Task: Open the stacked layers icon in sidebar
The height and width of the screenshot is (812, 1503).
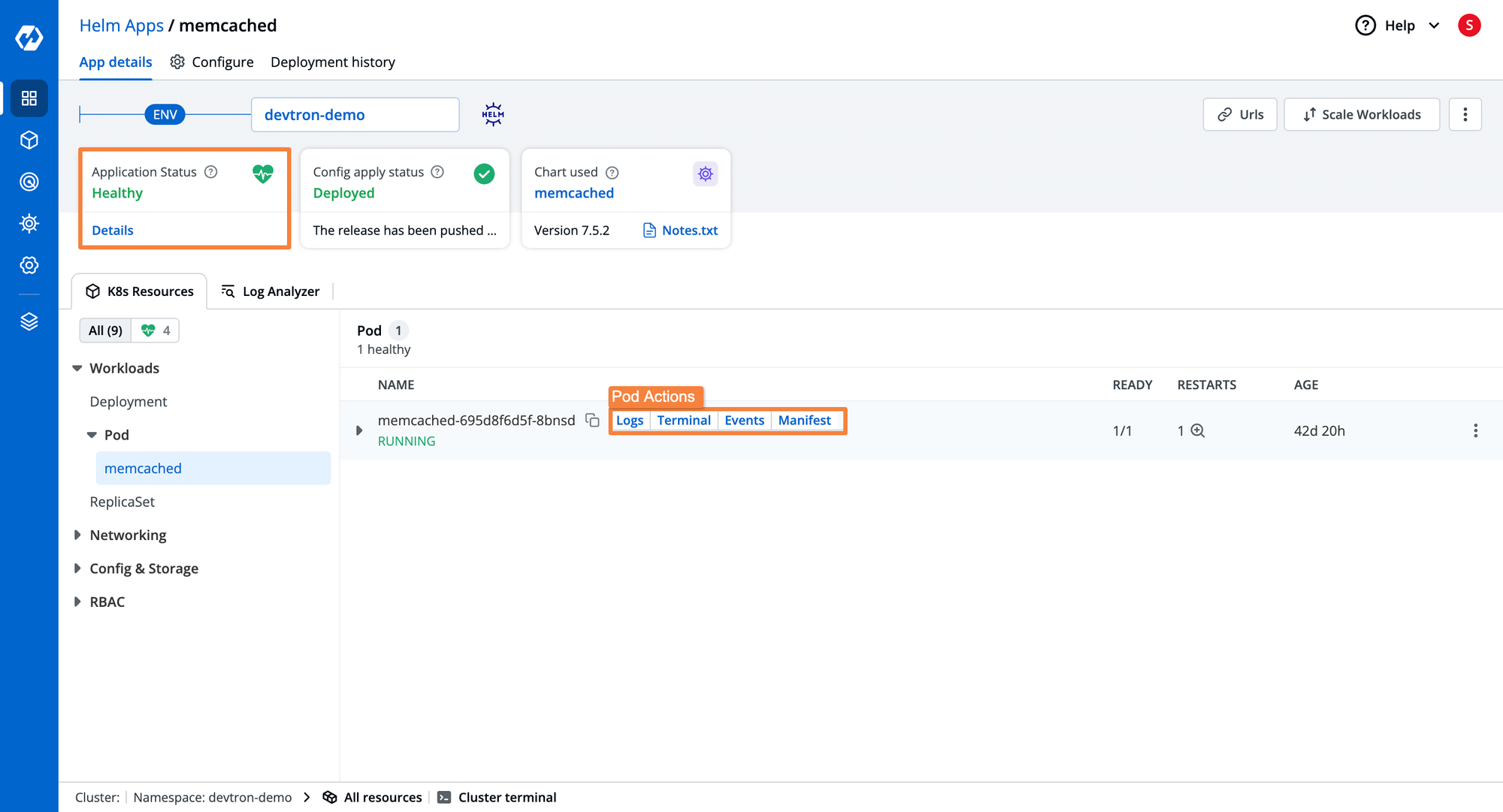Action: (29, 321)
